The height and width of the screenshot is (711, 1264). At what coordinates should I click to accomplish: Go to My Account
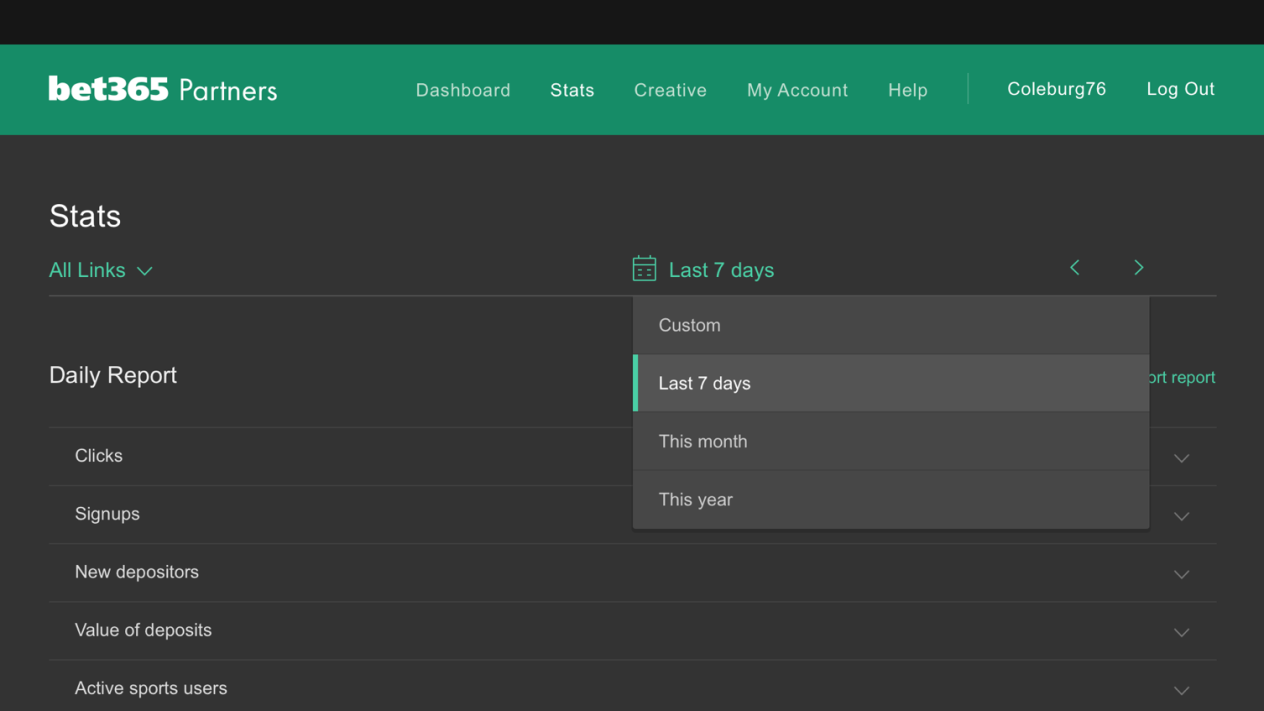click(797, 90)
